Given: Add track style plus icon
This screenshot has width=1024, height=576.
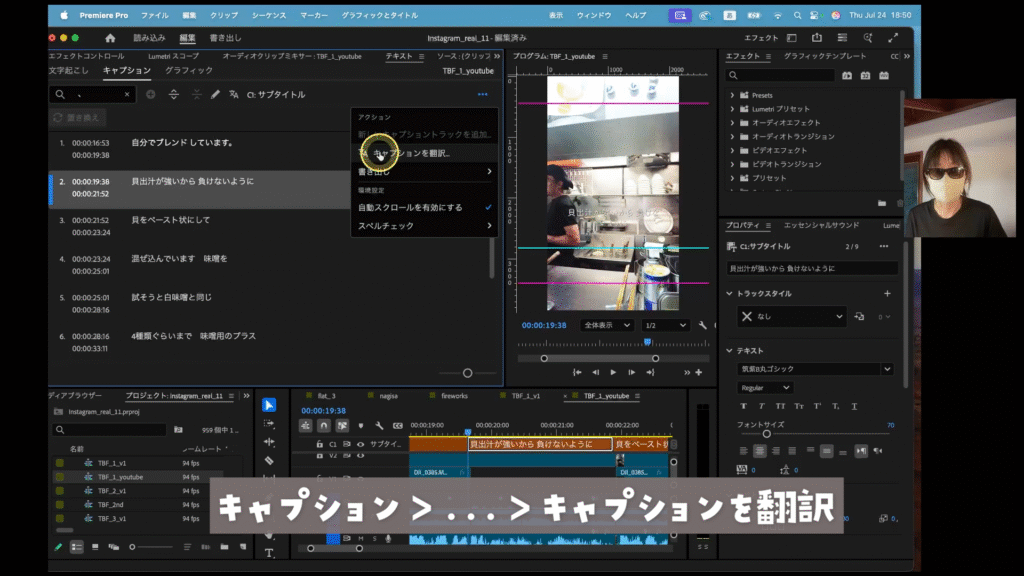Looking at the screenshot, I should point(888,294).
